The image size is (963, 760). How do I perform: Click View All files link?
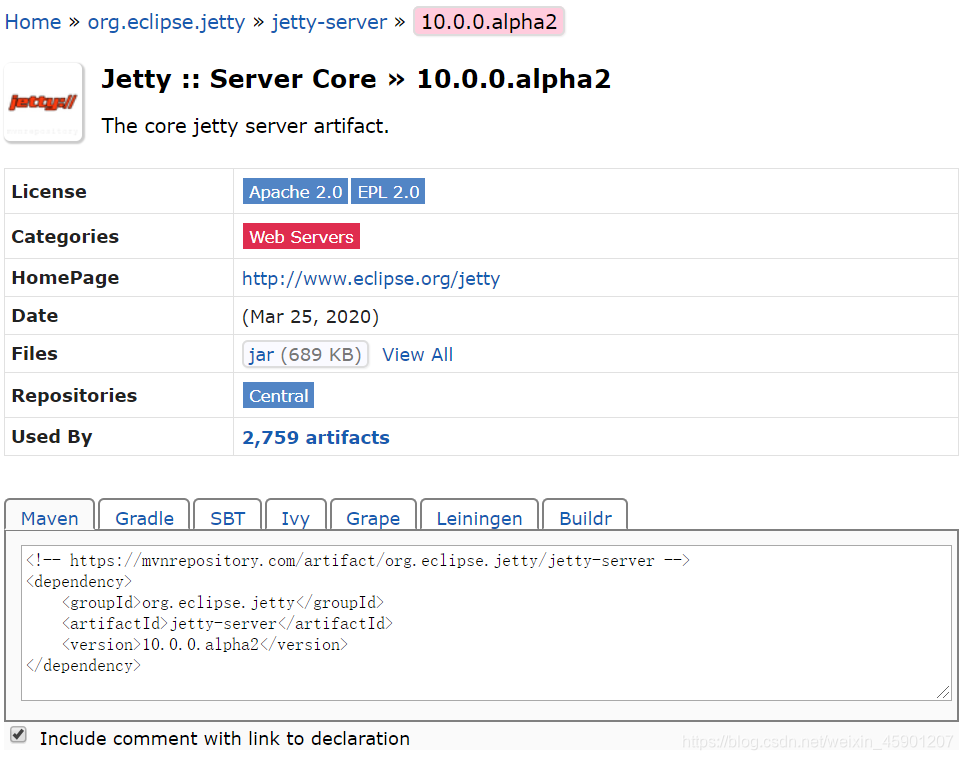pos(418,355)
